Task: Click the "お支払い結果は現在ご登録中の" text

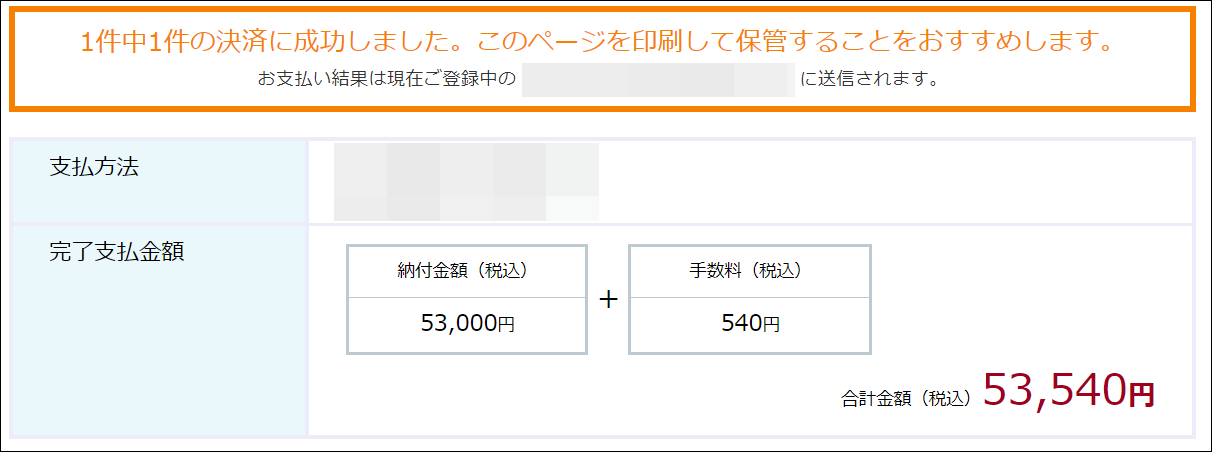Action: tap(386, 79)
